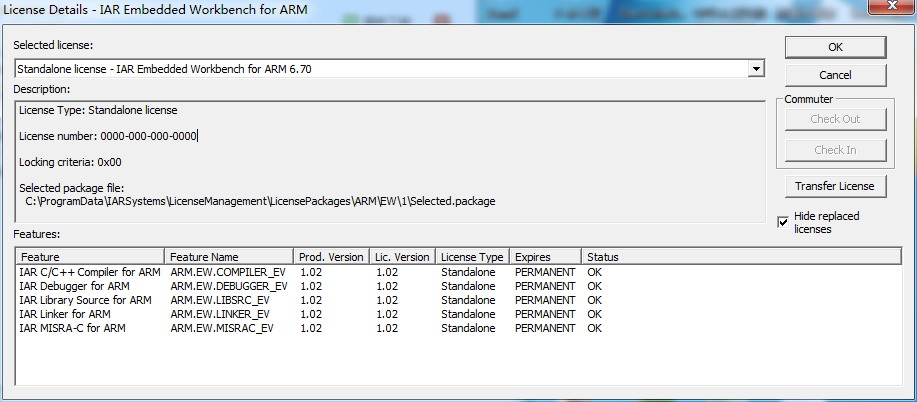
Task: Click the OK button
Action: click(835, 47)
